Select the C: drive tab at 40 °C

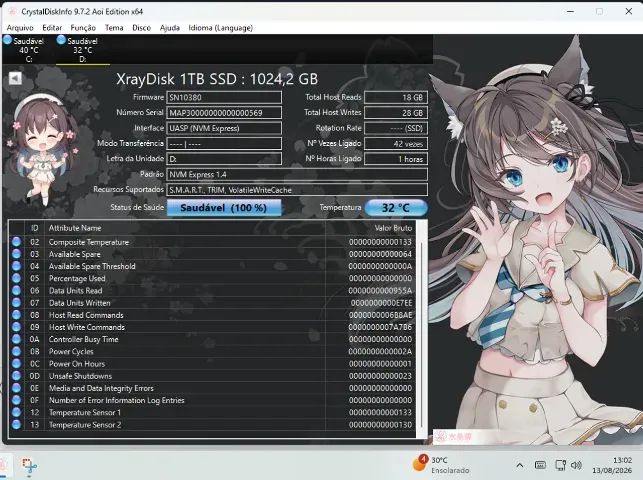point(29,50)
